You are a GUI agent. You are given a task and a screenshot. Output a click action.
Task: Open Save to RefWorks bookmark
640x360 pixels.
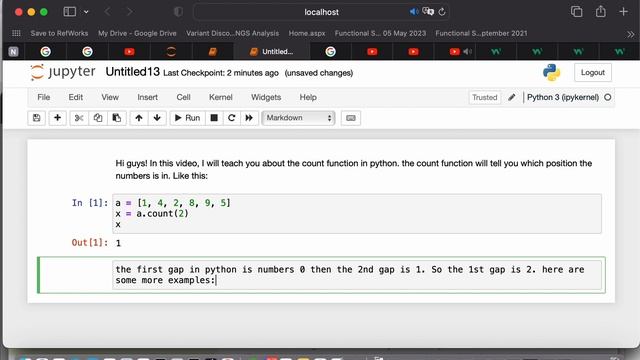59,33
